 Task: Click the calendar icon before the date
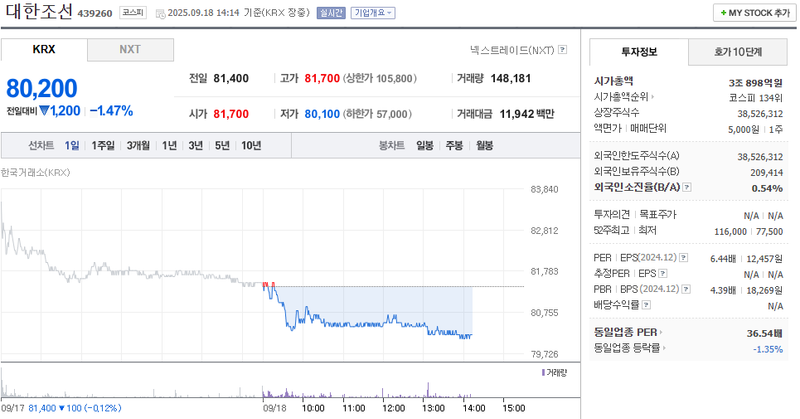160,13
